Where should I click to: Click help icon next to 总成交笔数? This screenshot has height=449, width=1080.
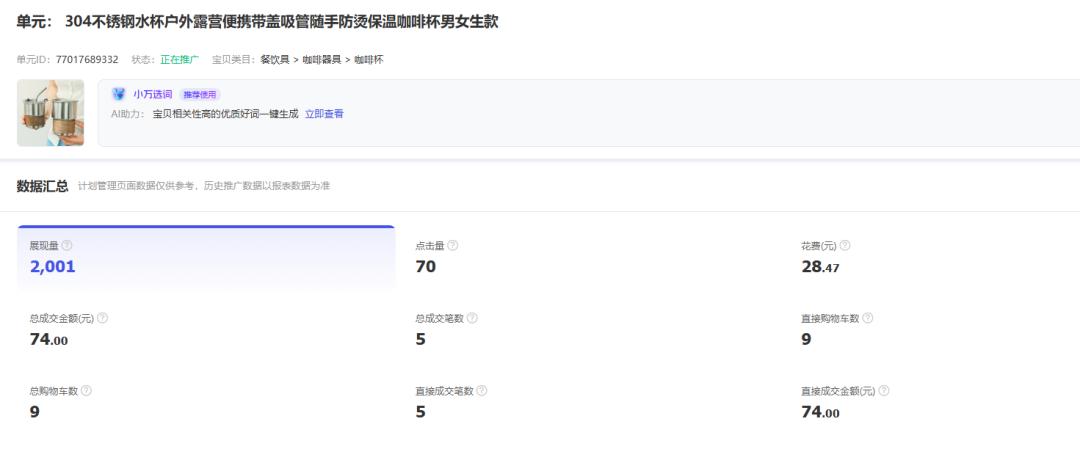coord(472,318)
